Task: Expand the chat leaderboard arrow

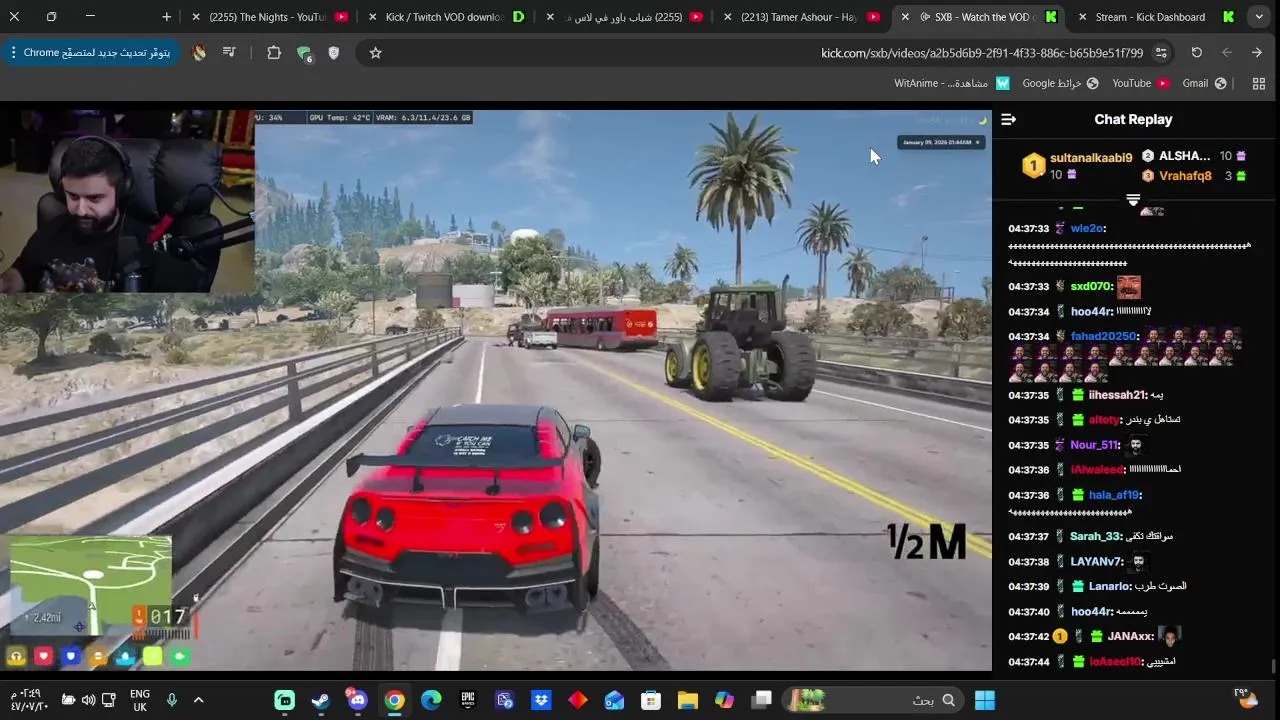Action: pyautogui.click(x=1133, y=201)
